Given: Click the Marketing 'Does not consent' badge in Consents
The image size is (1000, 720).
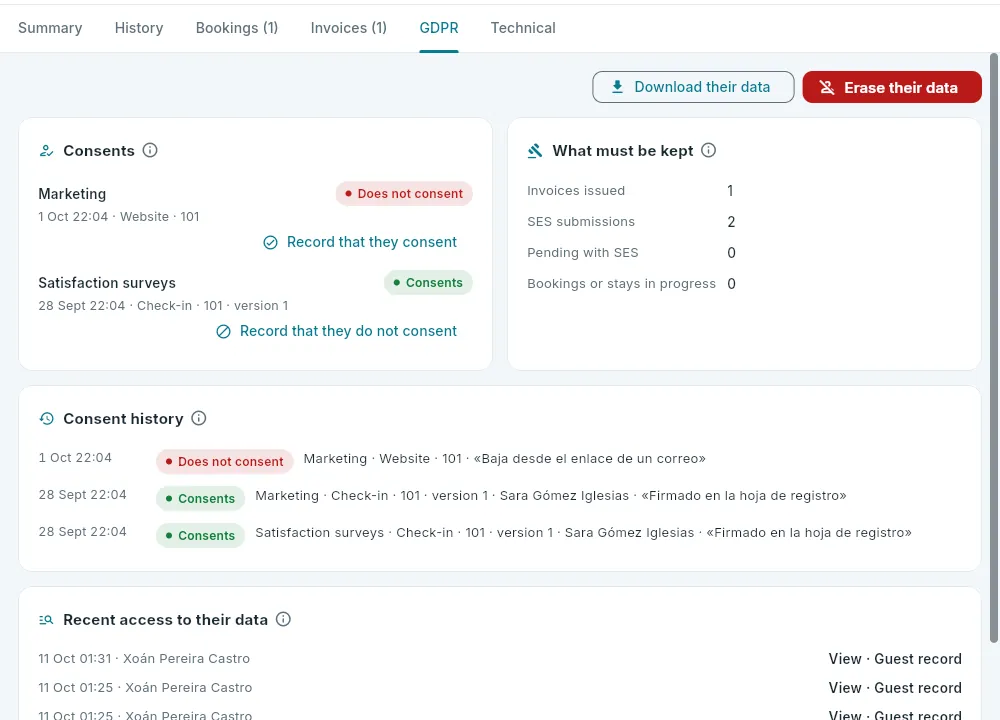Looking at the screenshot, I should pos(404,194).
